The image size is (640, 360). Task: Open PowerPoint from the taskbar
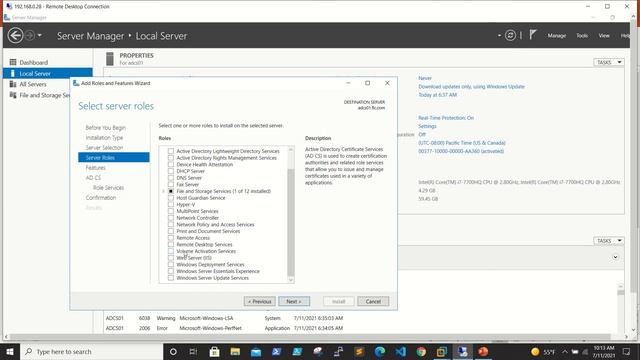coord(483,351)
